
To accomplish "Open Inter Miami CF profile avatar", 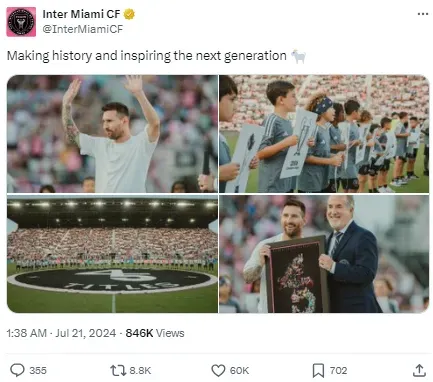I will pyautogui.click(x=21, y=22).
